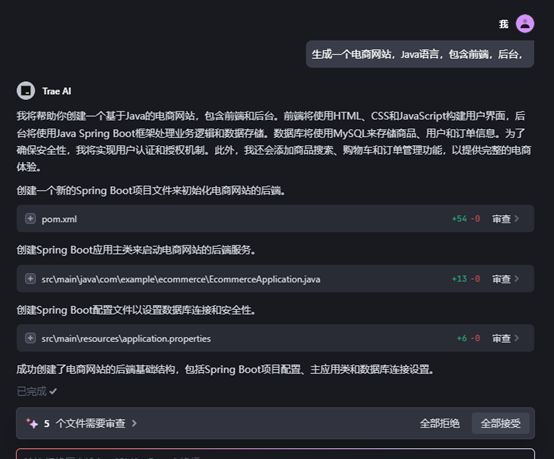Open review chevron for application.properties
The image size is (554, 459).
[x=517, y=338]
